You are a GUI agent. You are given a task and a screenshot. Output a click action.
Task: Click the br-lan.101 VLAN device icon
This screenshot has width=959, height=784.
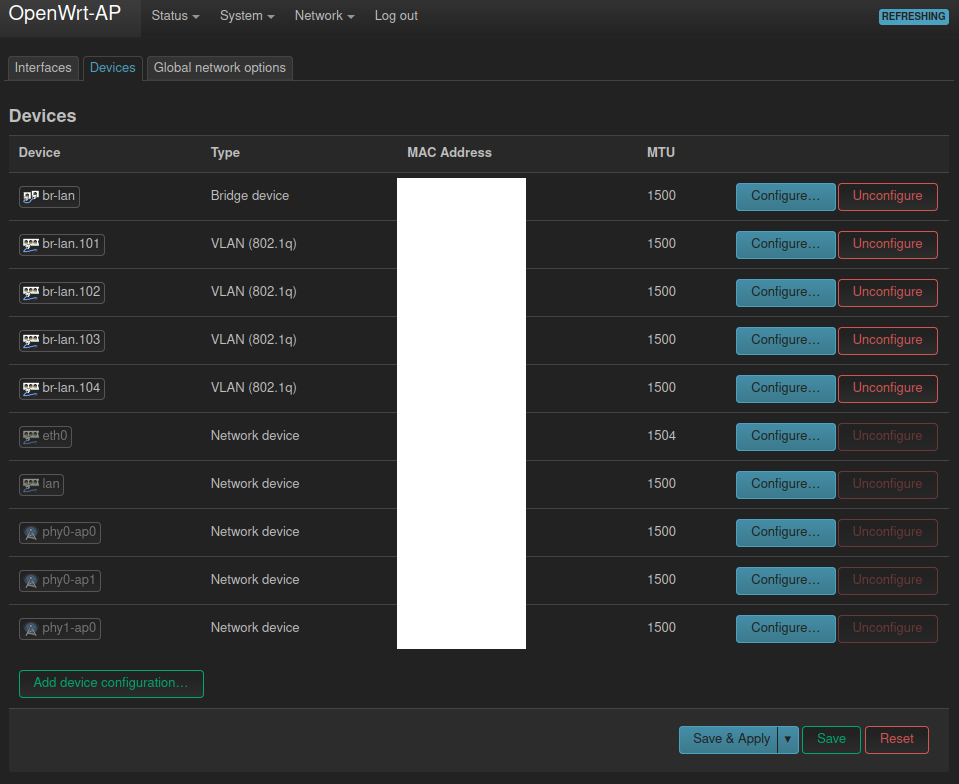click(31, 245)
